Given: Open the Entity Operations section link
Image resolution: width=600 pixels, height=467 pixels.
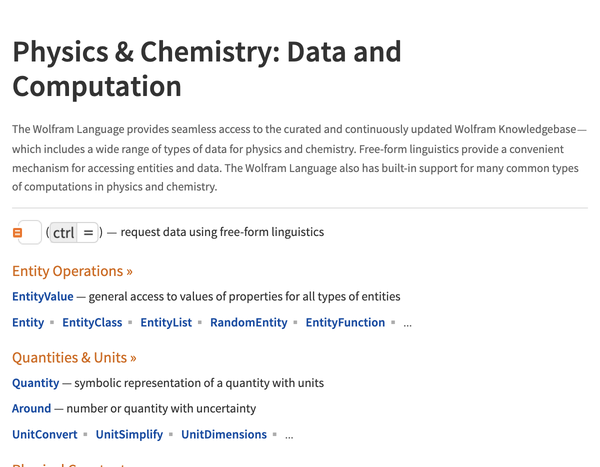Looking at the screenshot, I should [x=72, y=271].
